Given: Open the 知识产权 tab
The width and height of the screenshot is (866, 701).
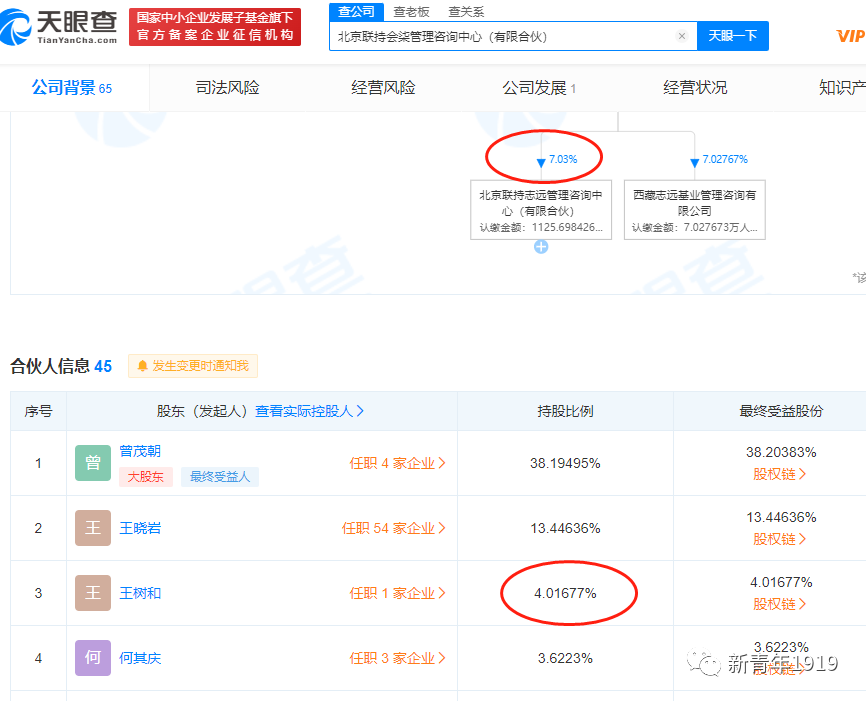Looking at the screenshot, I should [x=842, y=88].
